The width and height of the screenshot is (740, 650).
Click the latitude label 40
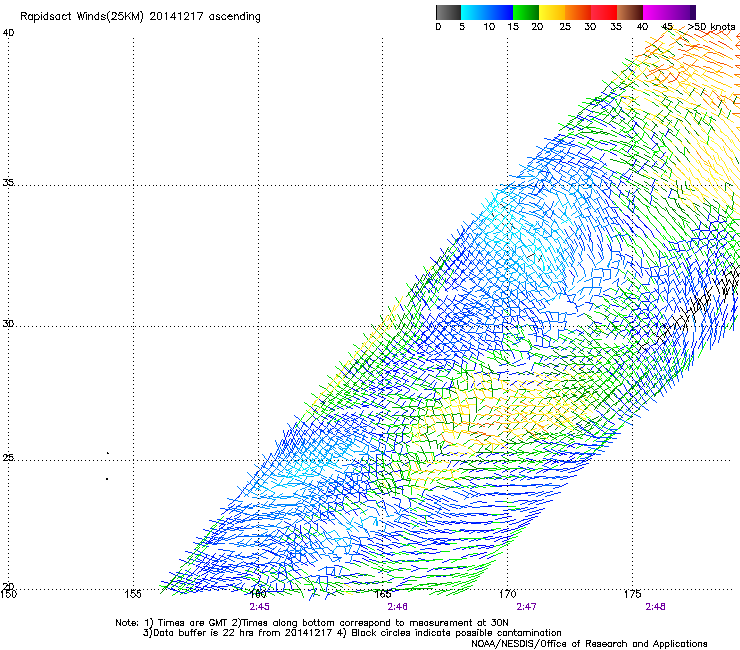(8, 33)
